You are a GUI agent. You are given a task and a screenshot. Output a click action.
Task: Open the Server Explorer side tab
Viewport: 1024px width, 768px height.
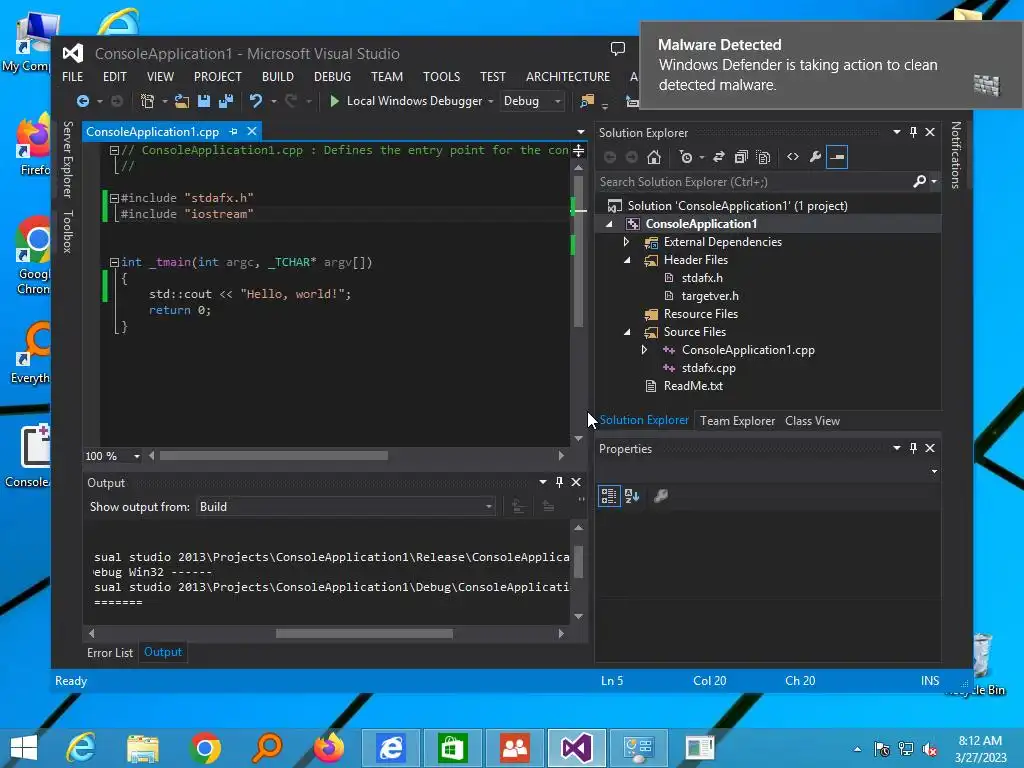pyautogui.click(x=67, y=159)
